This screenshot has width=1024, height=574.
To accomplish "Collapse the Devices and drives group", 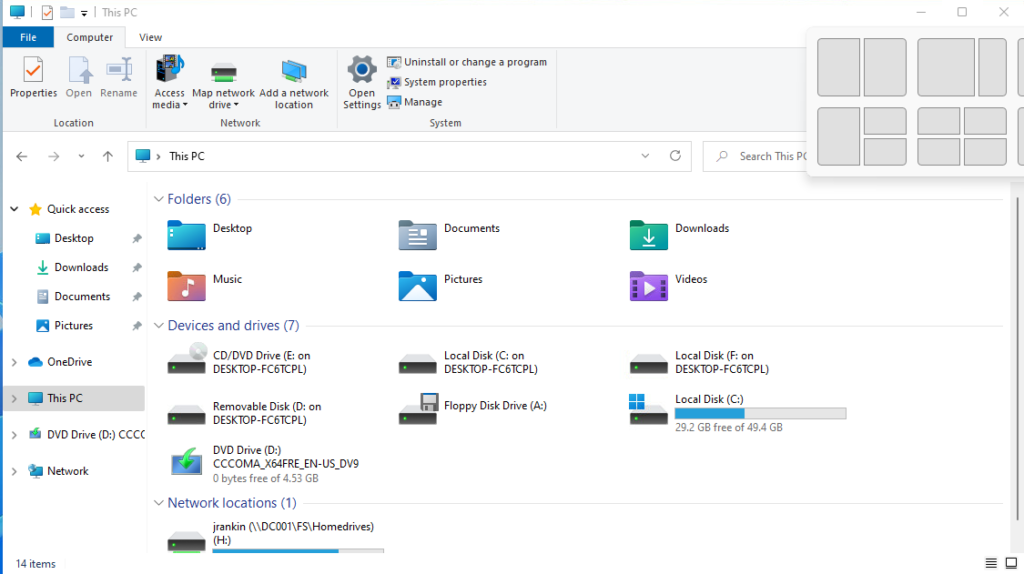I will coord(159,326).
